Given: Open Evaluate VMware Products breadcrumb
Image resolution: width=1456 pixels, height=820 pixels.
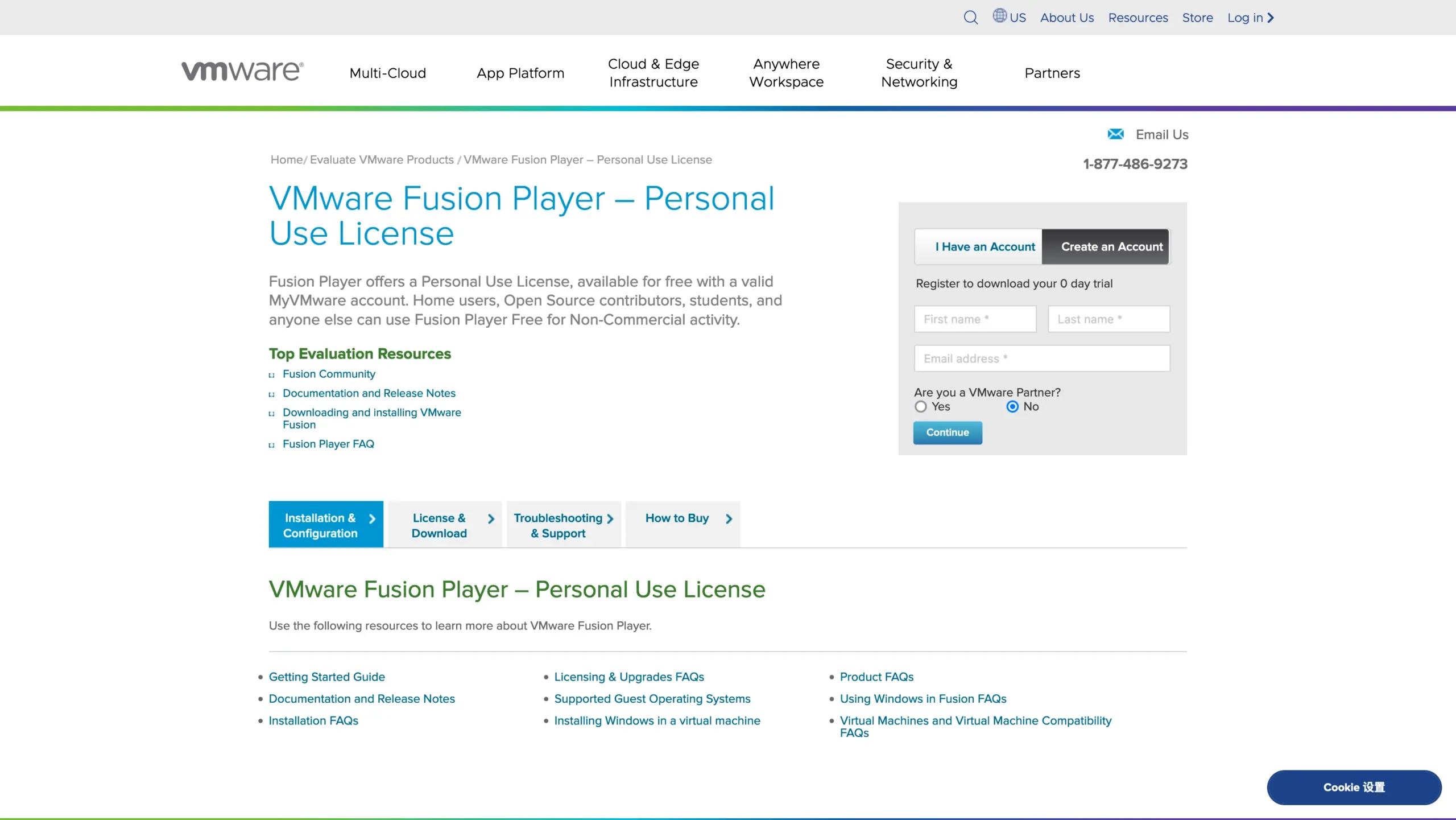Looking at the screenshot, I should click(382, 160).
